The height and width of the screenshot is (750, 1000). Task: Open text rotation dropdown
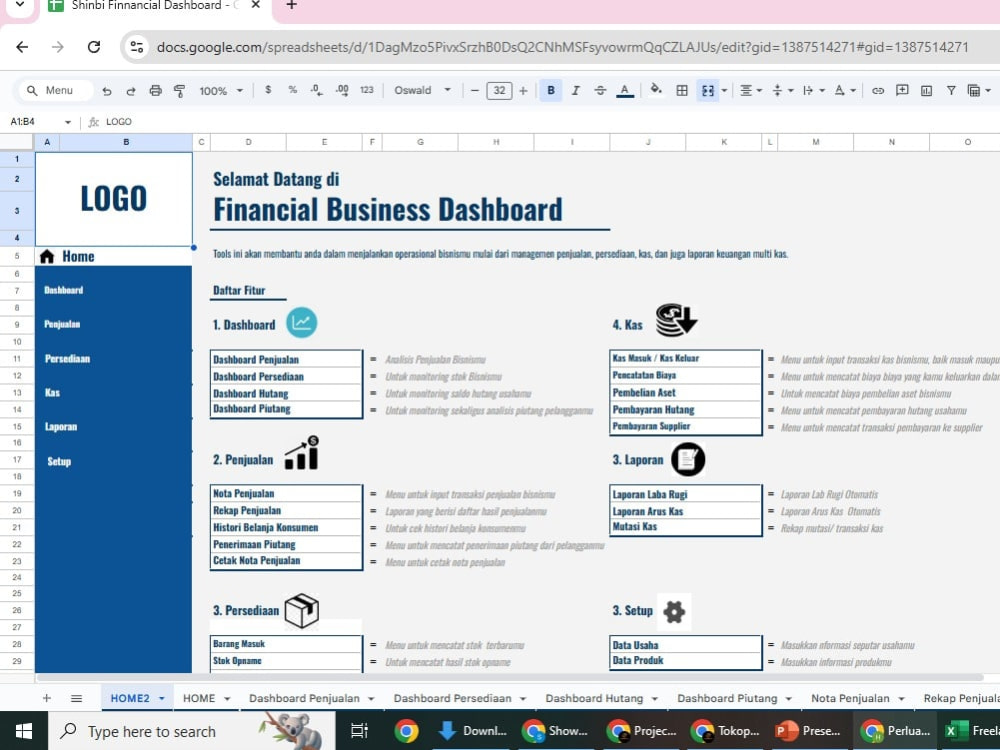point(845,91)
